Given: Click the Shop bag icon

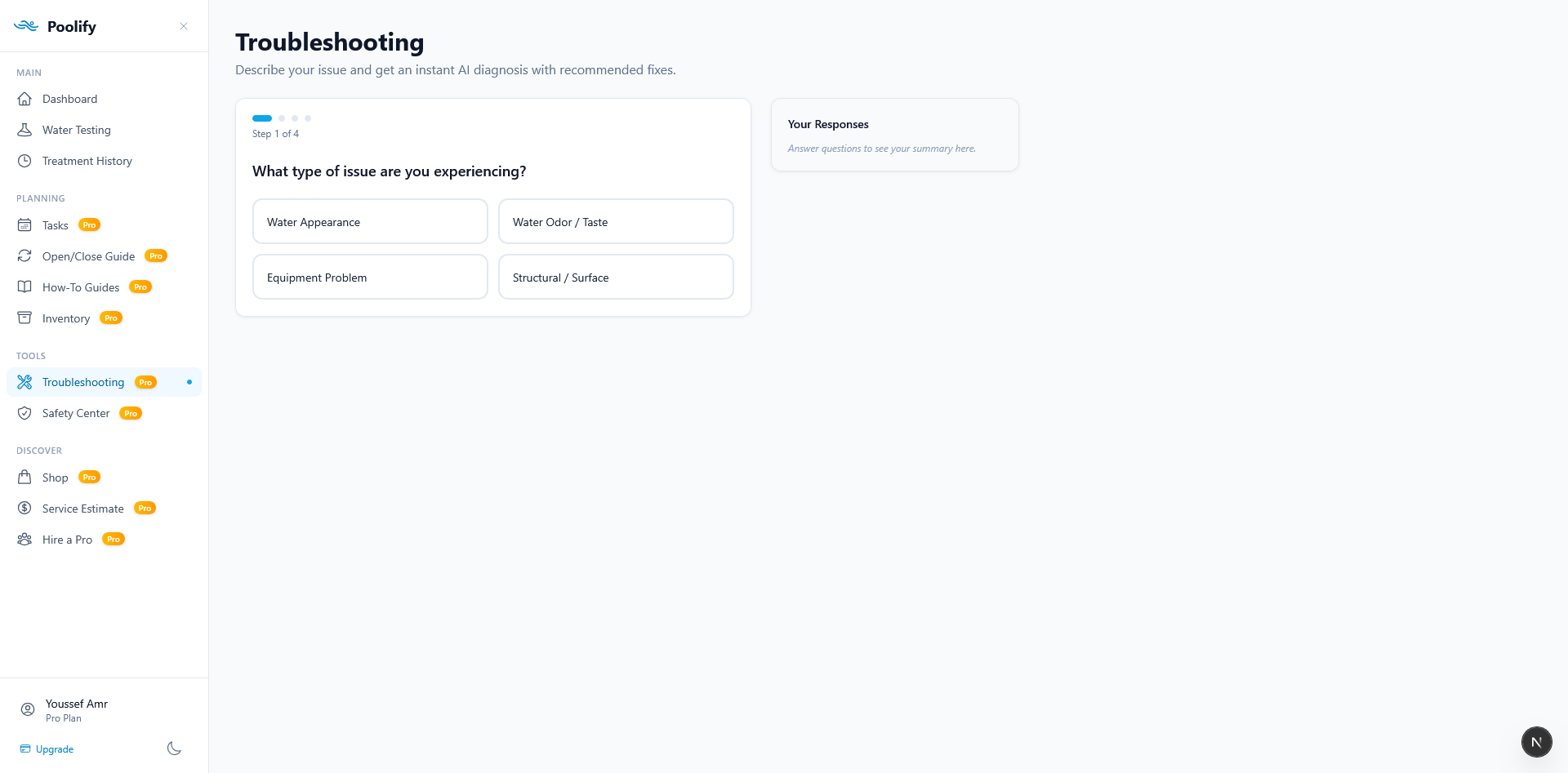Looking at the screenshot, I should (25, 477).
